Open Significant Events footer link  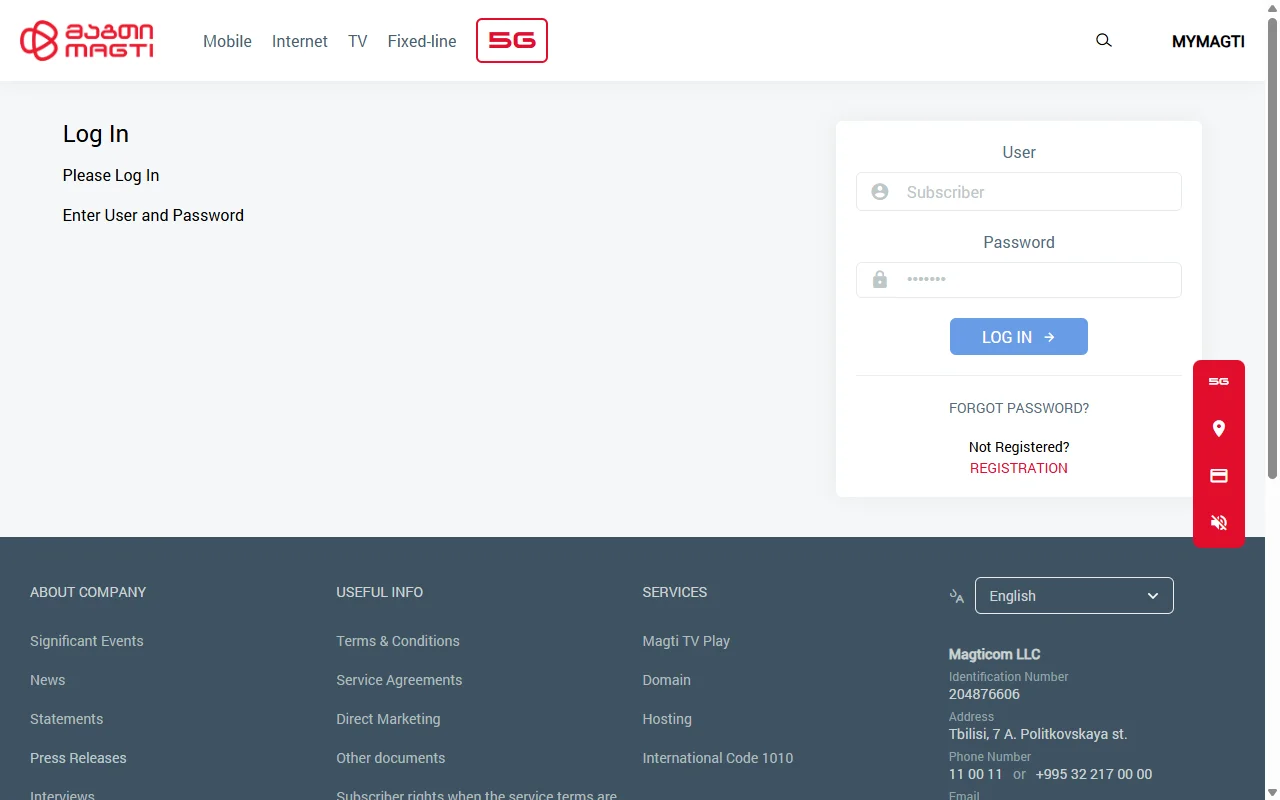click(x=87, y=641)
